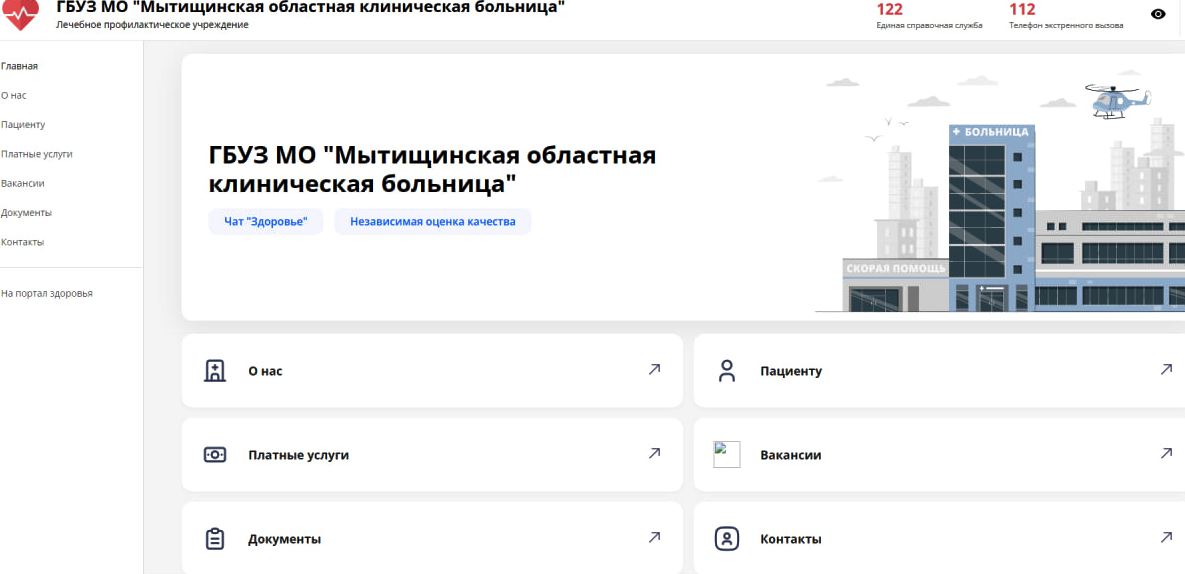Screen dimensions: 1185x574
Task: Click the 122 reference service phone number
Action: pyautogui.click(x=889, y=10)
